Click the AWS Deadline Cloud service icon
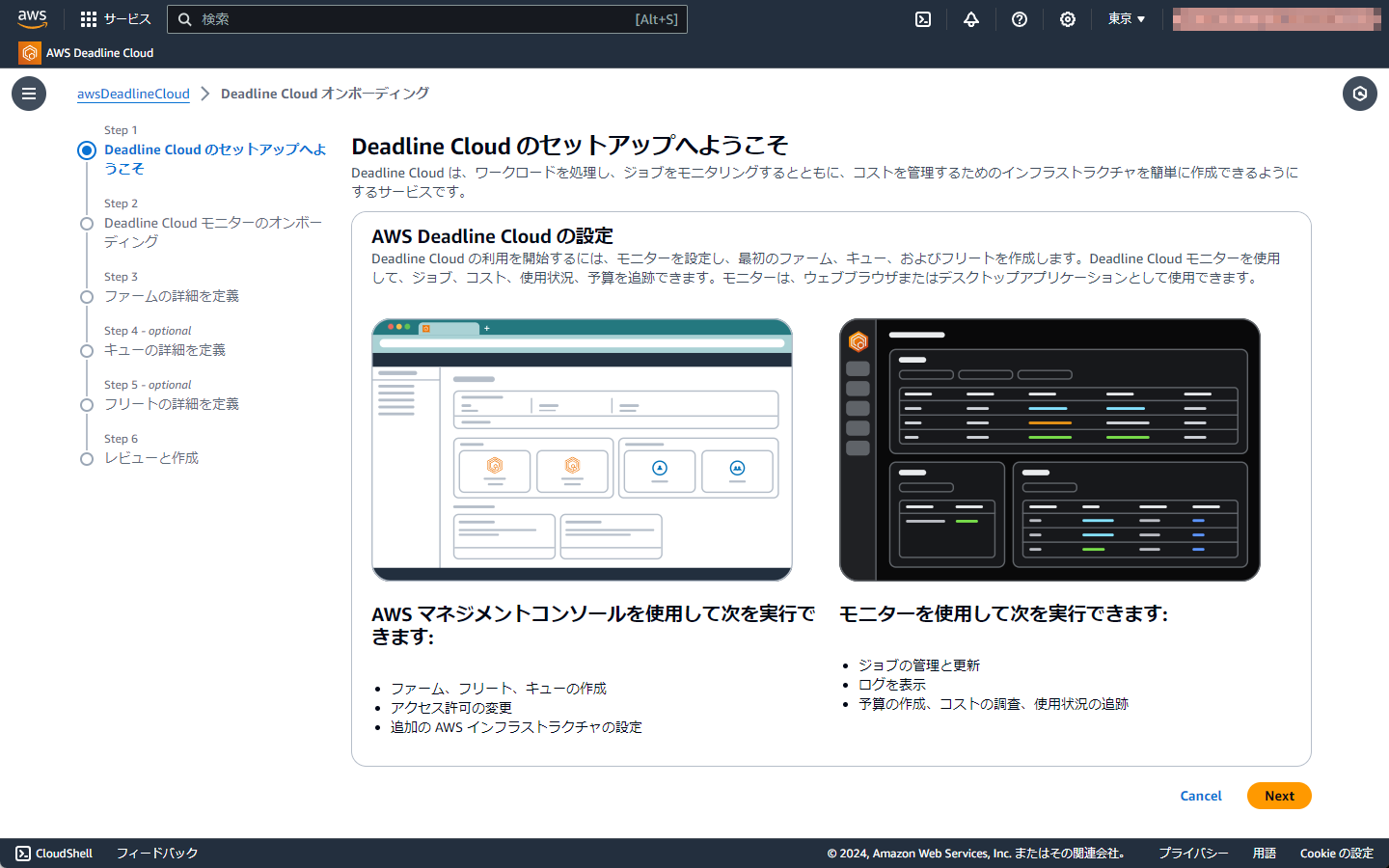 point(28,53)
